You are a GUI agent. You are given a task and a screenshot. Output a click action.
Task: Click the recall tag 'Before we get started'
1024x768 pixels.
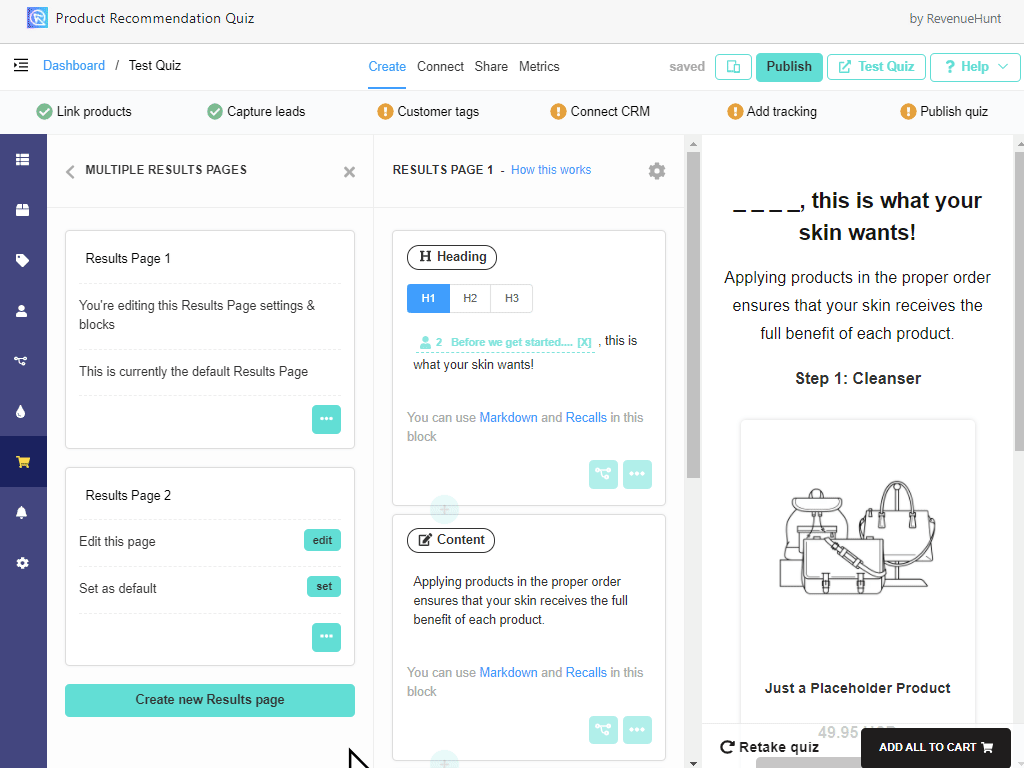coord(505,342)
